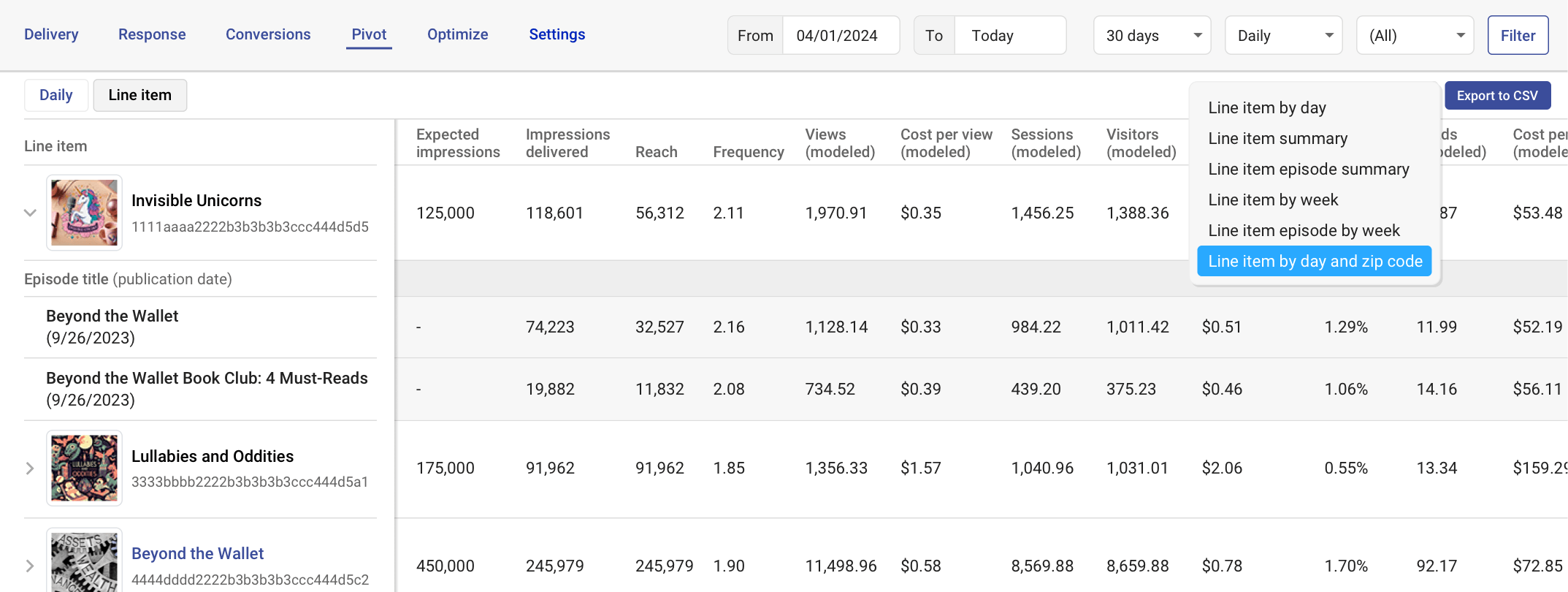Expand the Beyond the Wallet line item row

pyautogui.click(x=30, y=566)
